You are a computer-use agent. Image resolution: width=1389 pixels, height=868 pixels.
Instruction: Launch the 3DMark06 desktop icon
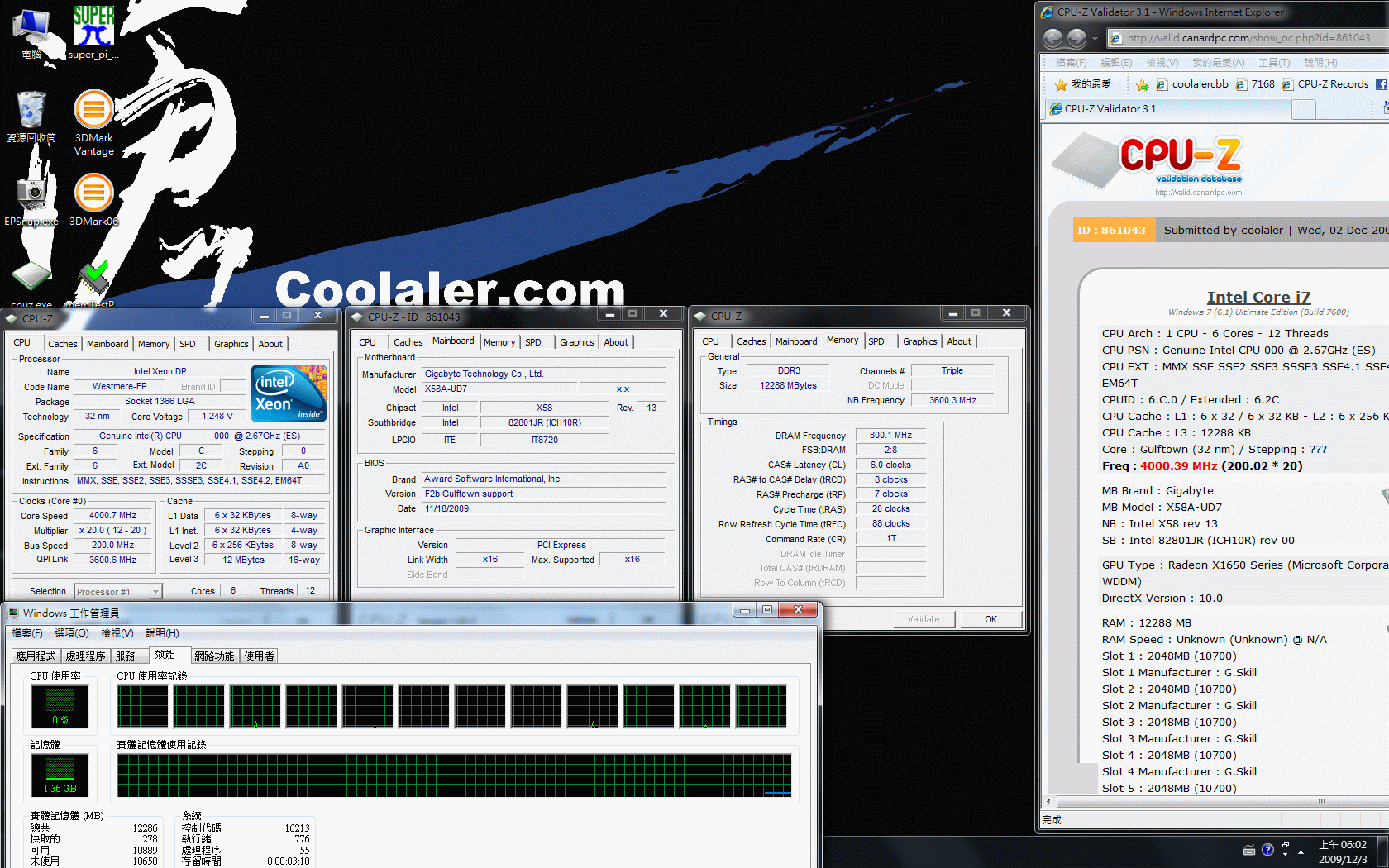pos(94,198)
